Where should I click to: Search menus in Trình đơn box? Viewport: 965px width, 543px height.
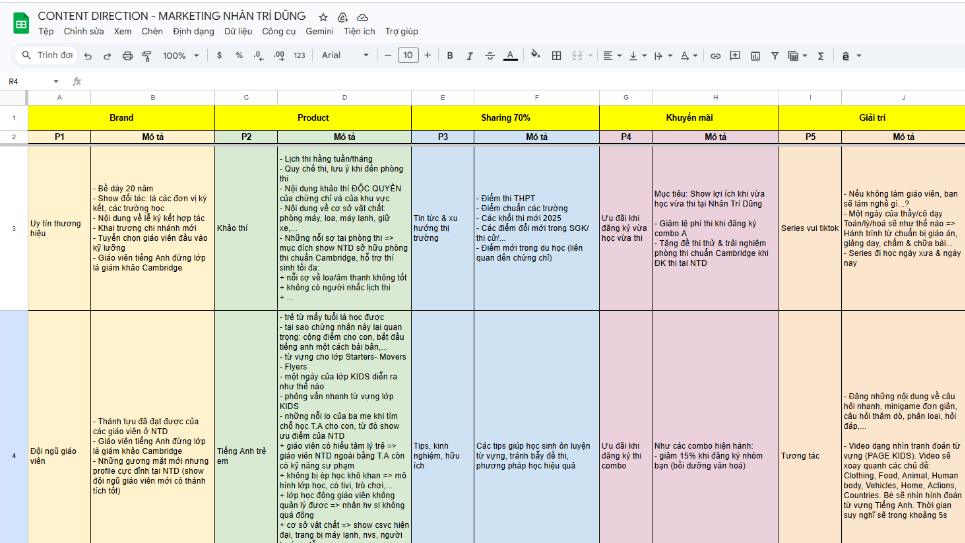(x=46, y=55)
